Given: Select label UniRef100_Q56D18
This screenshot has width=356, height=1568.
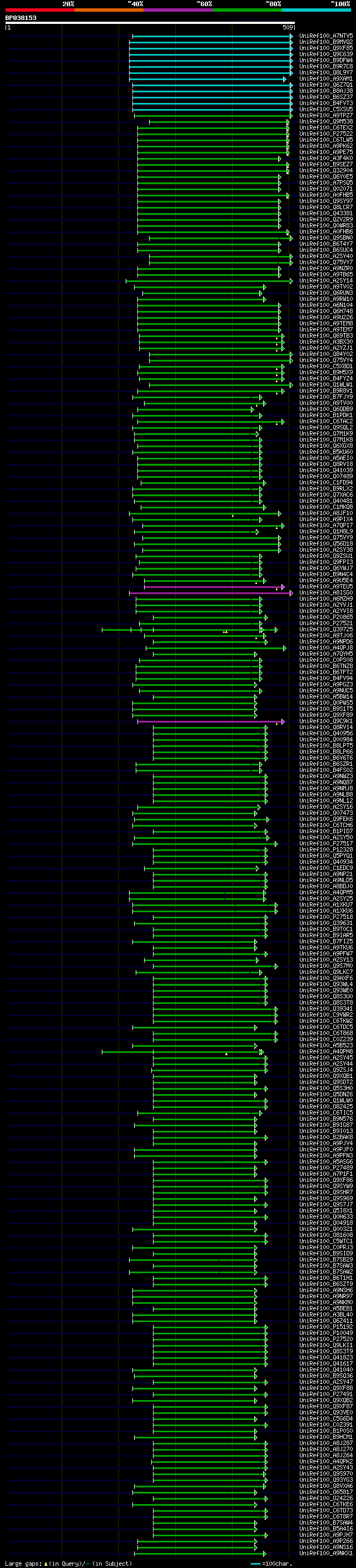Looking at the screenshot, I should pyautogui.click(x=325, y=543).
